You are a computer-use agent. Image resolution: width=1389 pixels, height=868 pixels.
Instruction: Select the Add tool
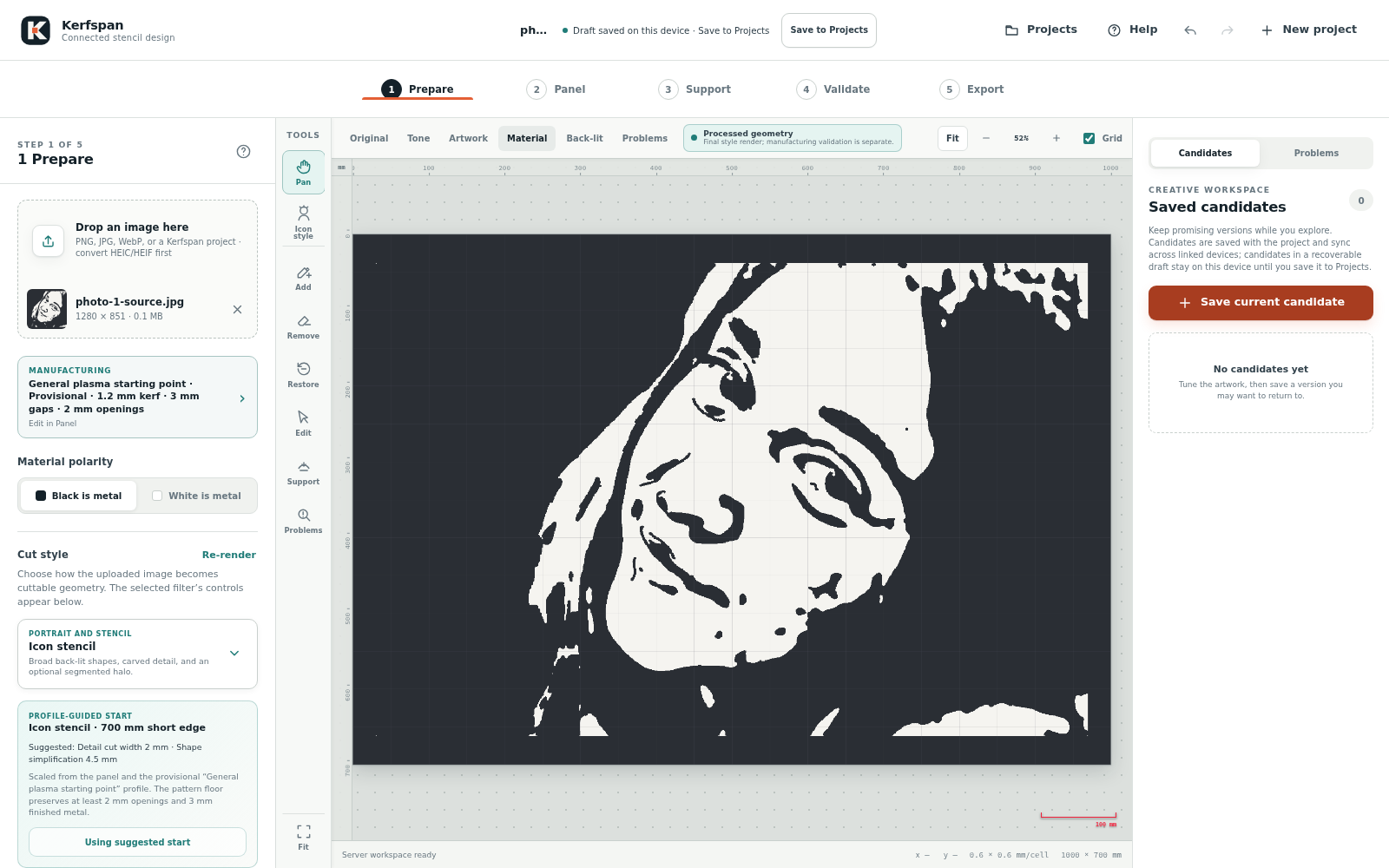[x=303, y=278]
